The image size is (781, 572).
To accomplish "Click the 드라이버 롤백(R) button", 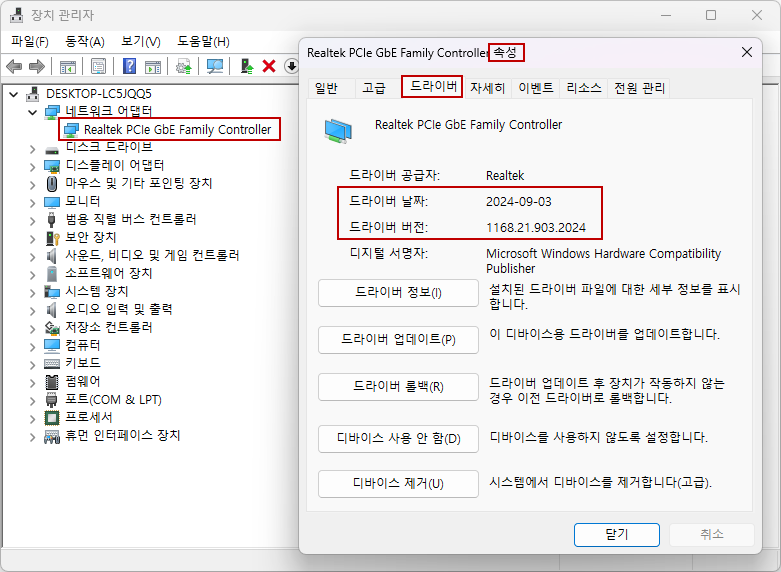I will click(398, 387).
